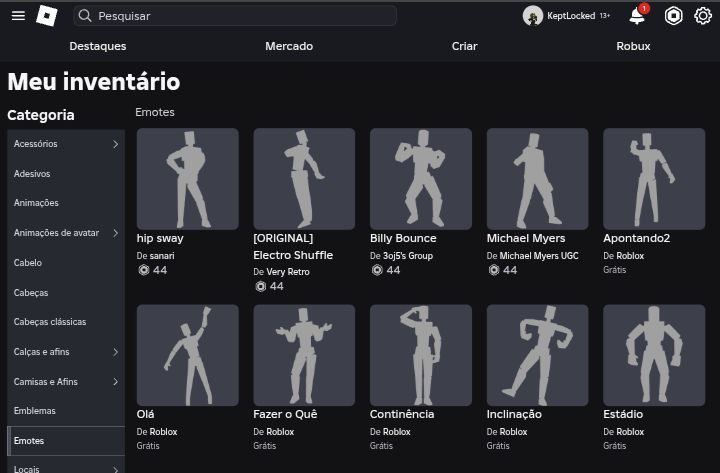Go to the Mercado tab
Screen dimensions: 720x473
(x=289, y=46)
